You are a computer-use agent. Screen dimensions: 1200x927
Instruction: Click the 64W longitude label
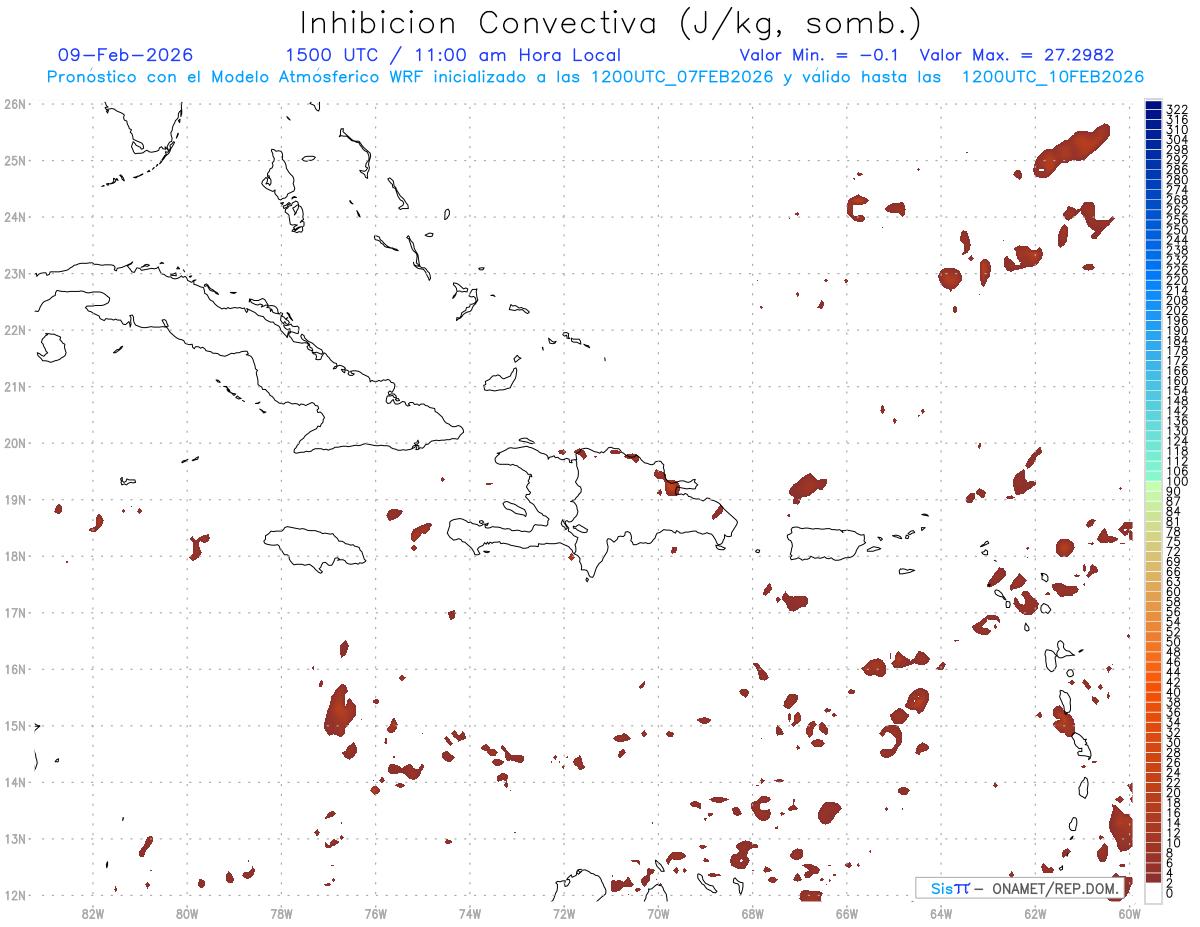click(x=941, y=912)
